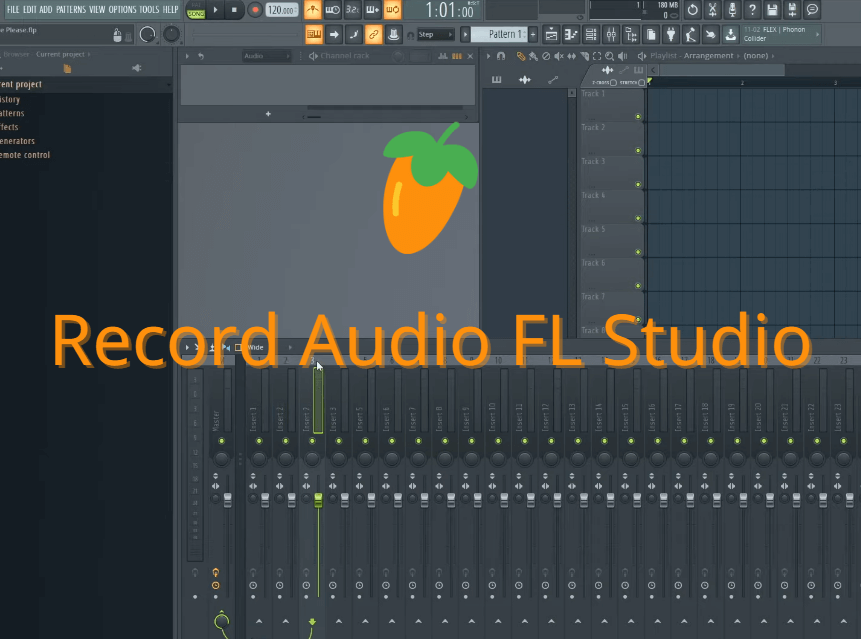Open the OPTIONS menu
The image size is (861, 639).
122,9
